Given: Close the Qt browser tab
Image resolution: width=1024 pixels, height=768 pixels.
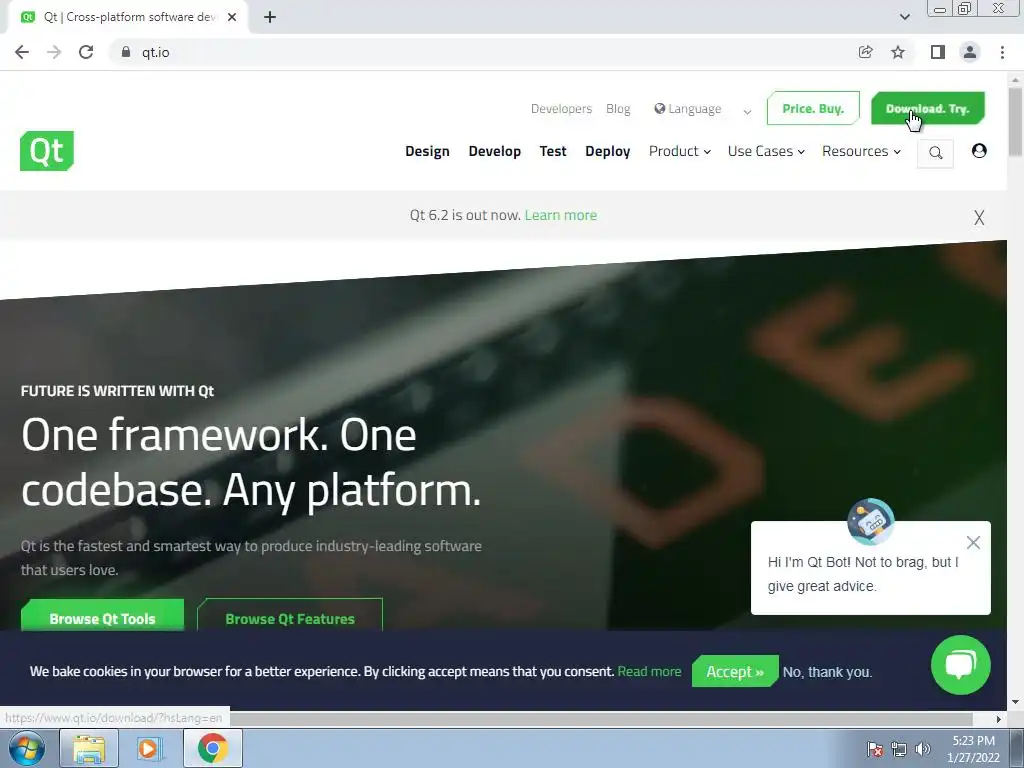Looking at the screenshot, I should point(232,17).
